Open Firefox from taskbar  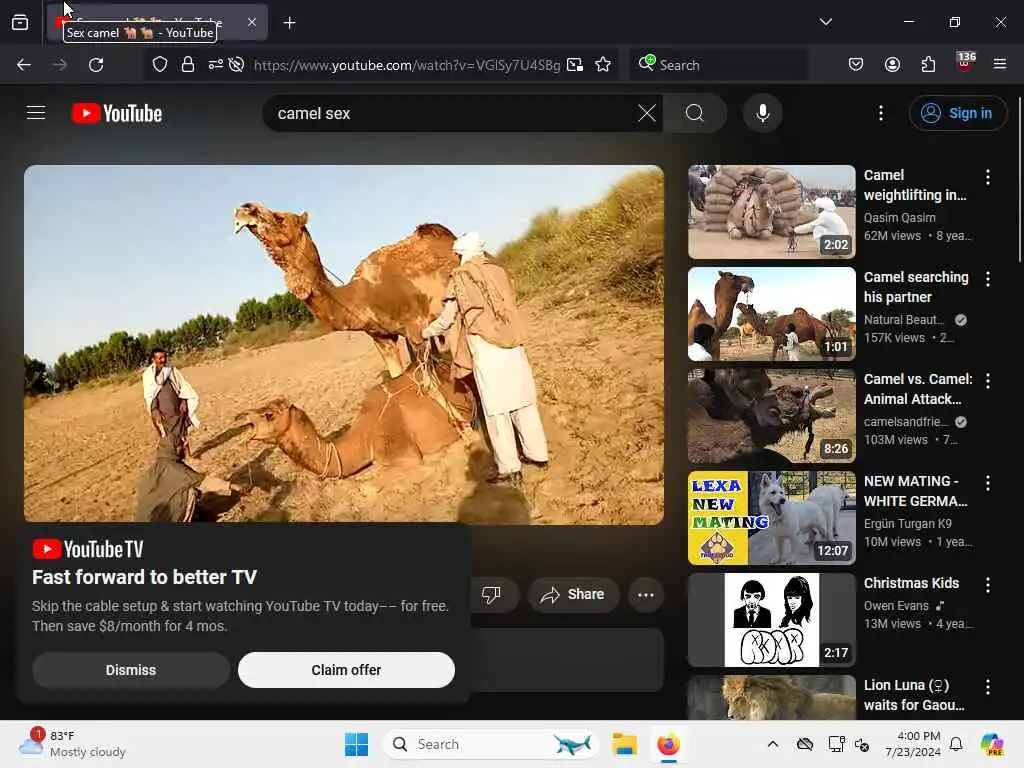tap(668, 744)
